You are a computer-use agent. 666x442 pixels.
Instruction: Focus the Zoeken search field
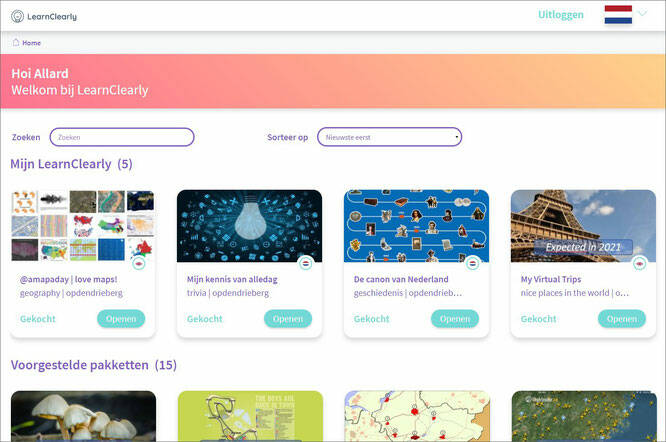coord(122,137)
